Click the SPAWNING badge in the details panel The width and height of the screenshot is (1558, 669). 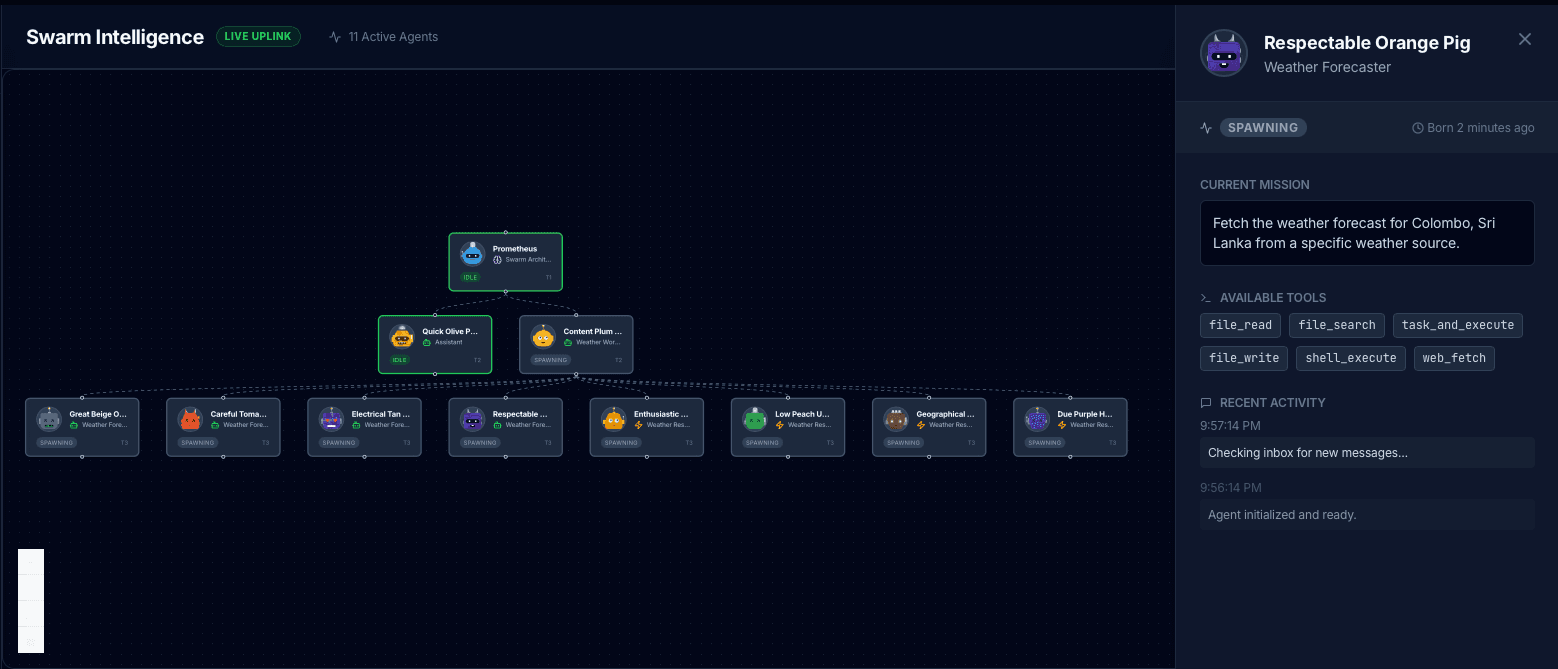(1263, 128)
